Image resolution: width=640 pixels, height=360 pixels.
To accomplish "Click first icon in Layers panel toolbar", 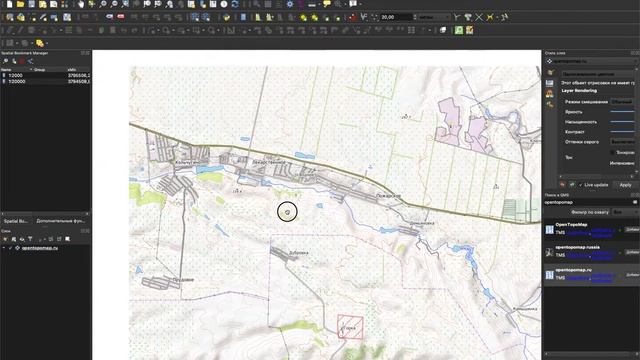I will 5,239.
